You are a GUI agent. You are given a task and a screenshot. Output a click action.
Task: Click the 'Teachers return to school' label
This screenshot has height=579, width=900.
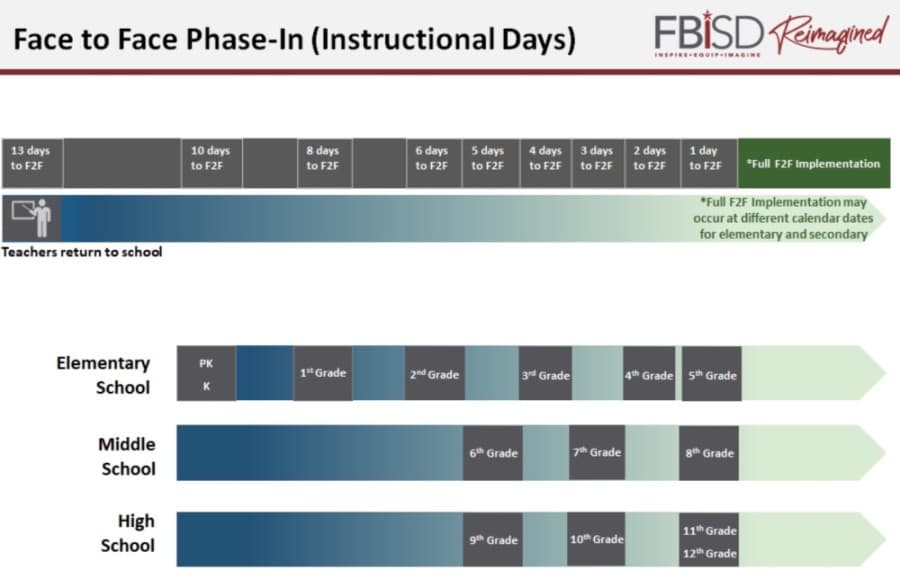coord(82,252)
